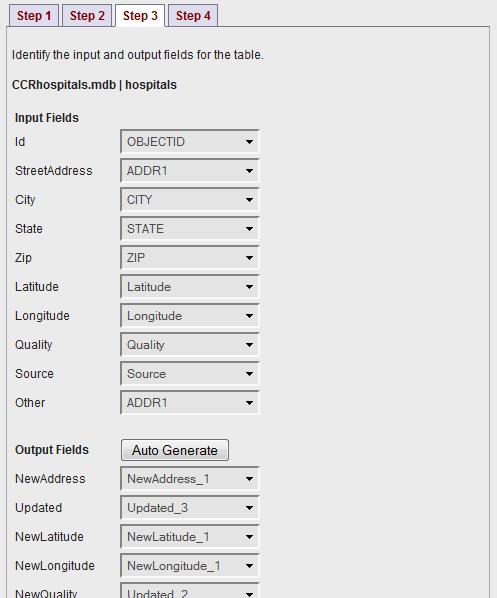
Task: Open the Latitude input field dropdown
Action: coord(190,287)
